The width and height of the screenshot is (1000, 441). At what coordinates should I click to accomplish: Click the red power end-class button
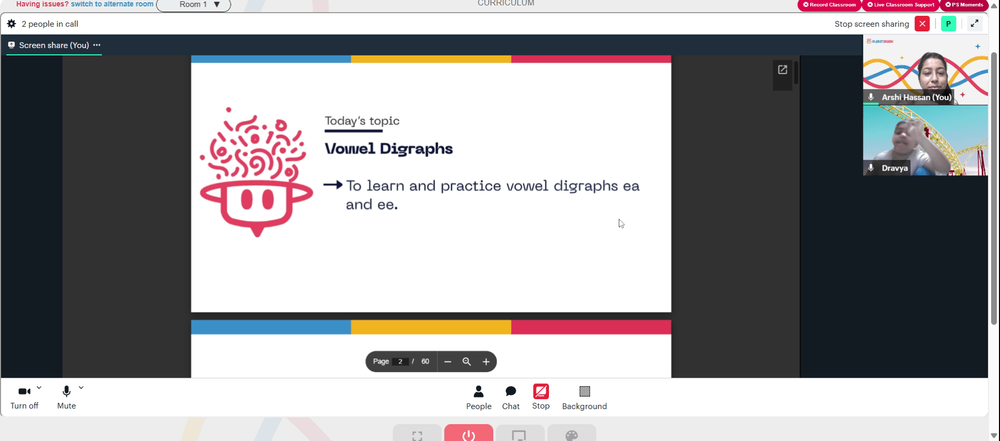pyautogui.click(x=469, y=435)
